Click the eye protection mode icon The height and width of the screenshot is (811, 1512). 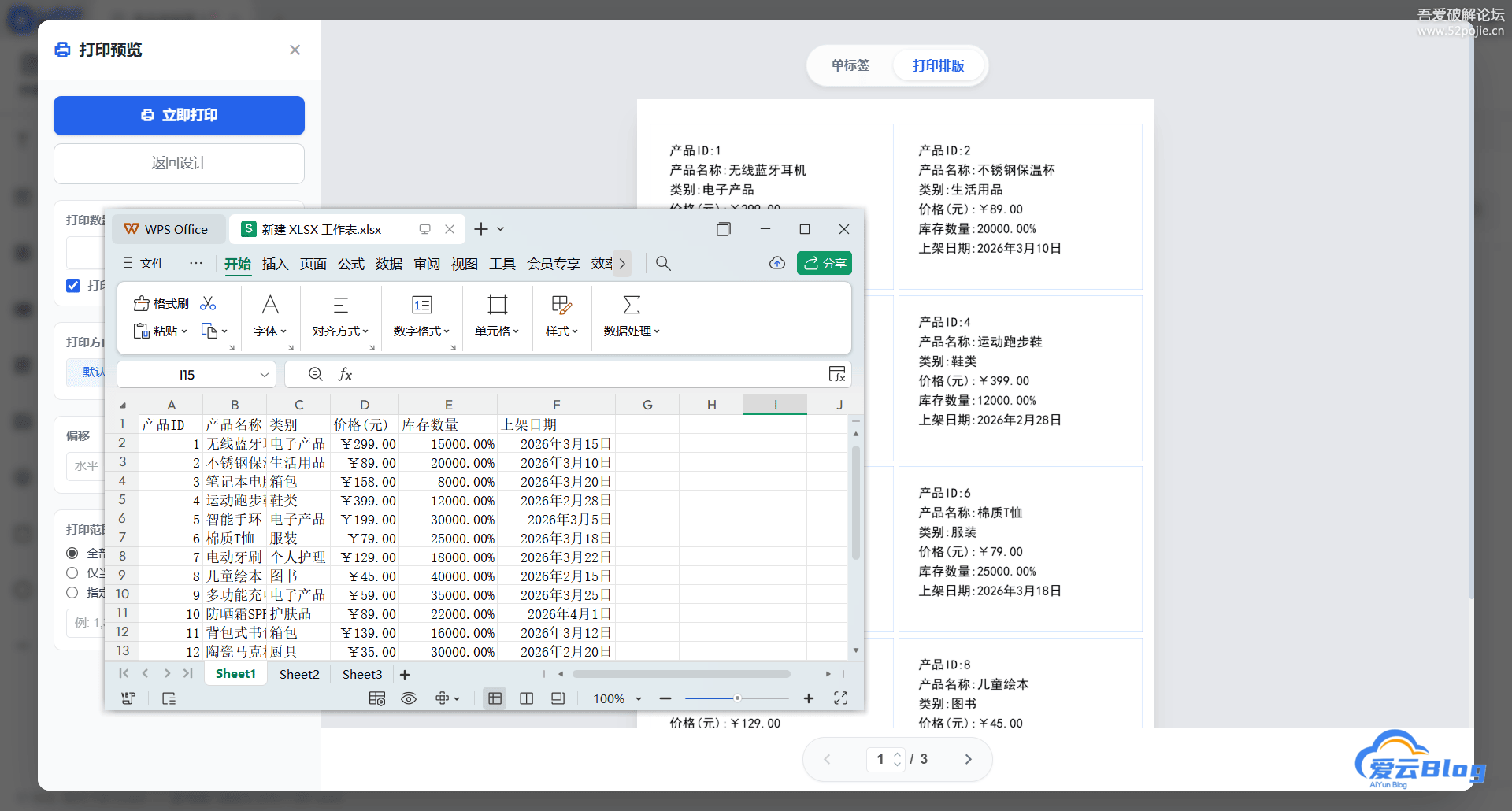pos(409,698)
